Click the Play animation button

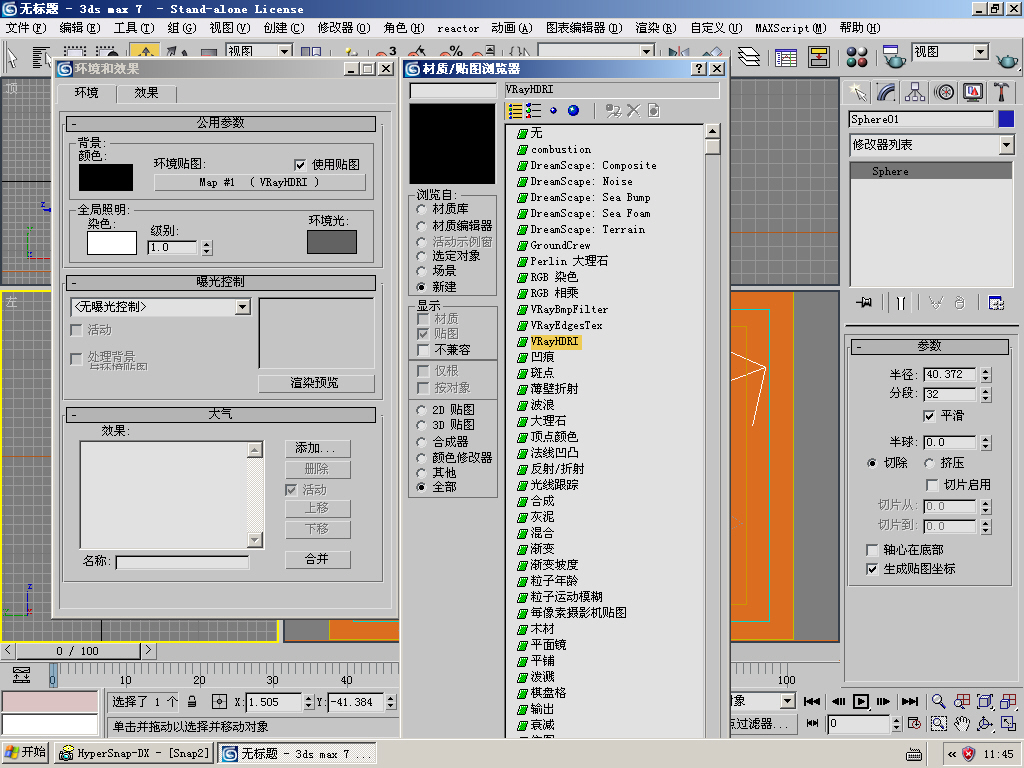pos(861,701)
